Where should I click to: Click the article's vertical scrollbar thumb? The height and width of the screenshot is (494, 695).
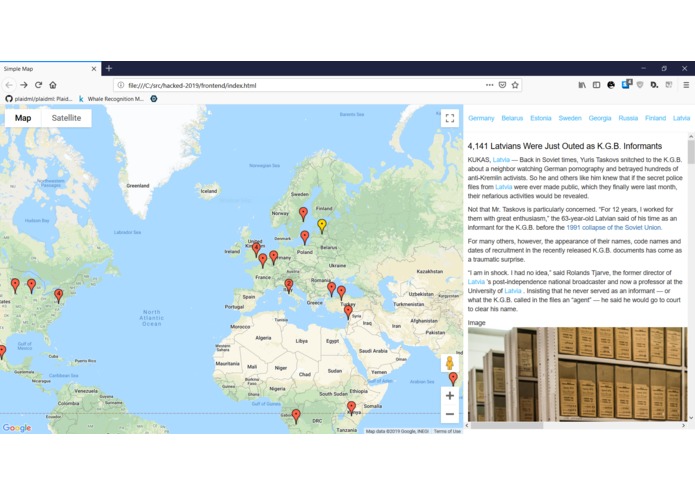pyautogui.click(x=691, y=152)
